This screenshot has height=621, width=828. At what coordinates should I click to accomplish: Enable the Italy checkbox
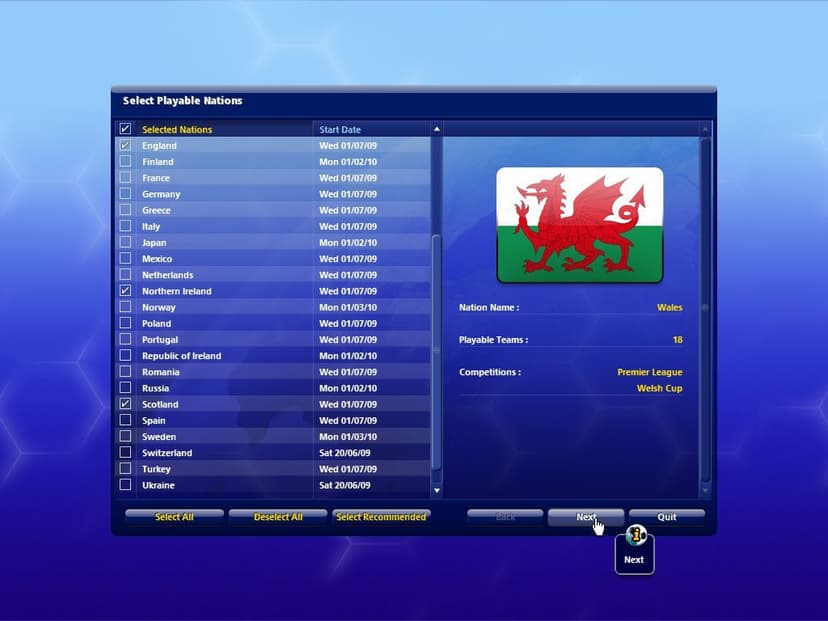tap(125, 226)
